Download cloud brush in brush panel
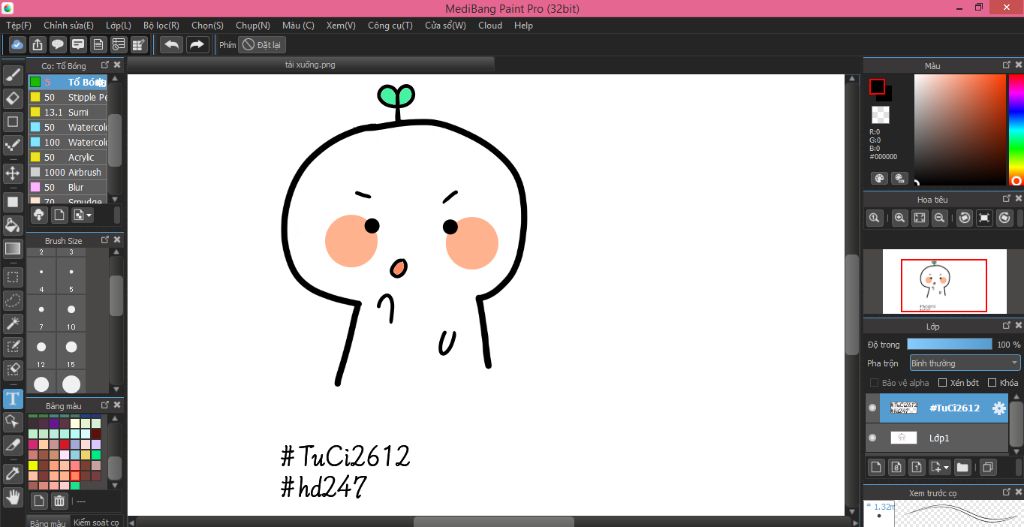The height and width of the screenshot is (527, 1024). coord(39,215)
